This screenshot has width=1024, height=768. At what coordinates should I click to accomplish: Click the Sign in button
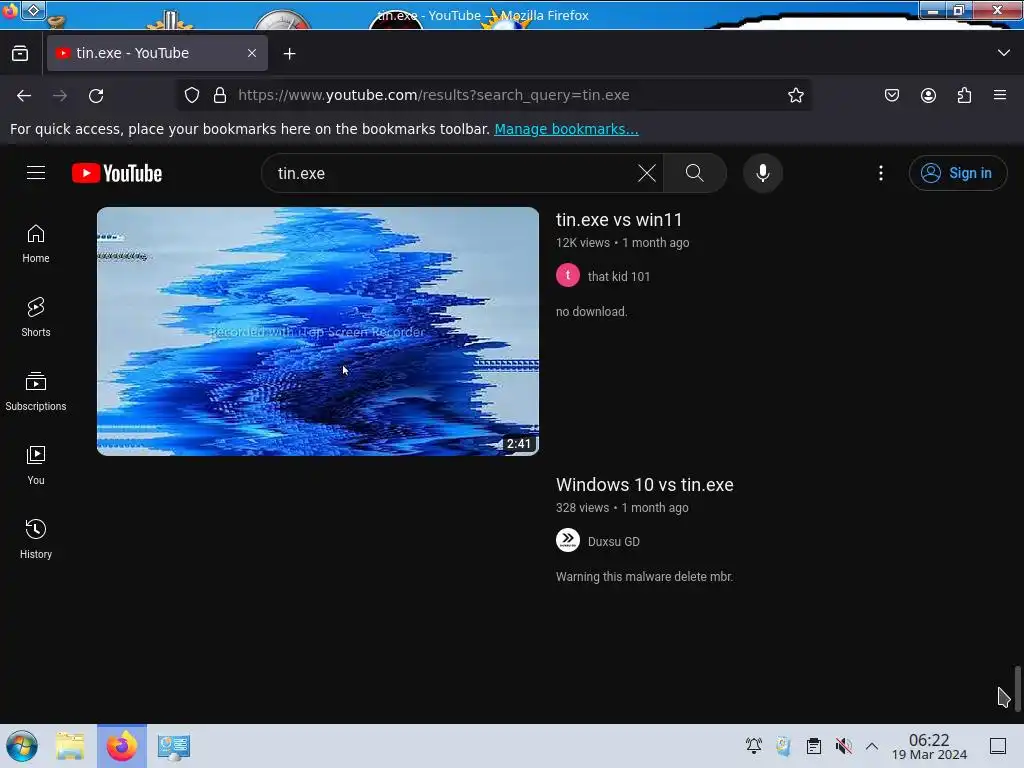tap(958, 173)
